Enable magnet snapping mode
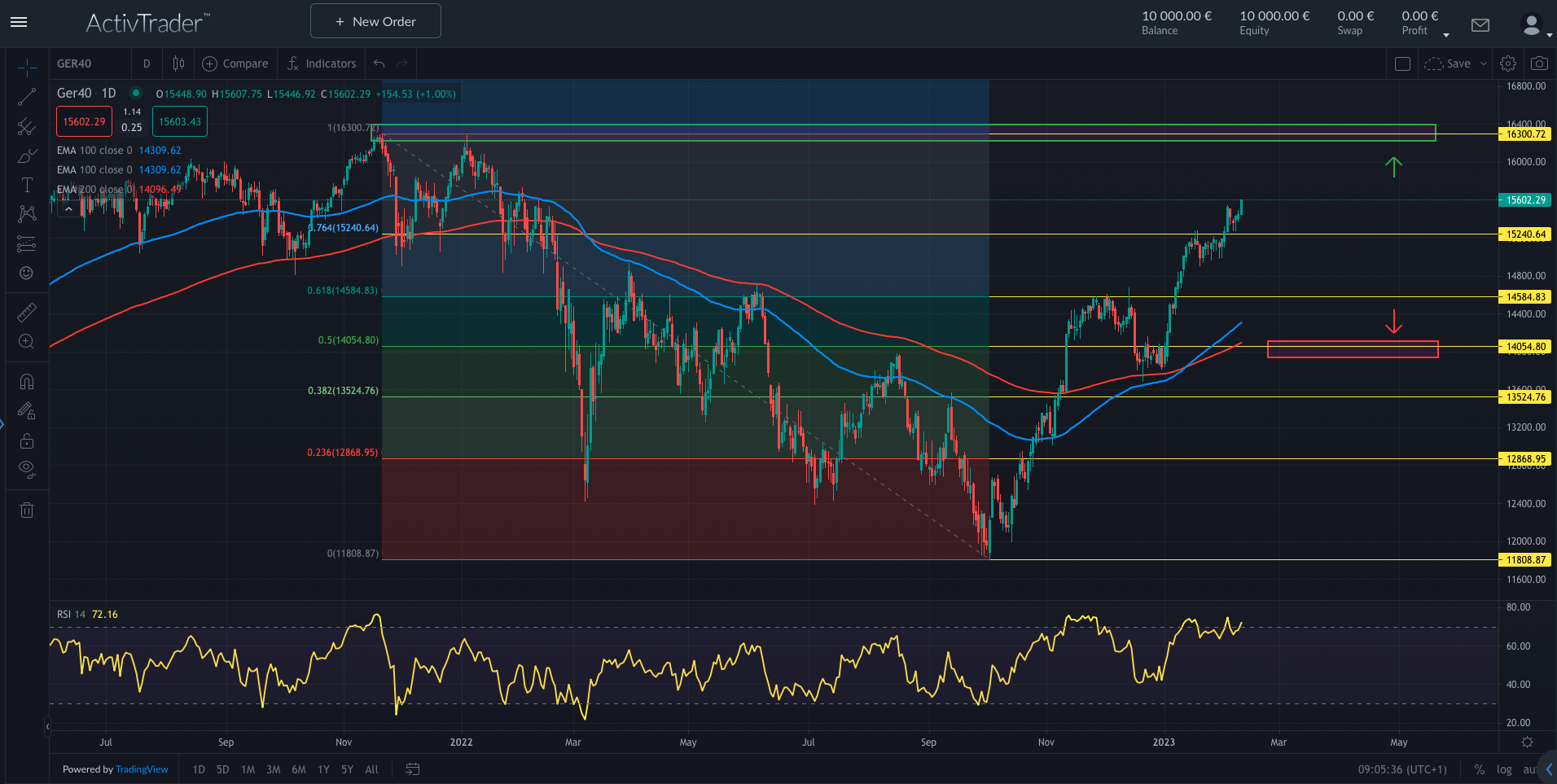 27,381
